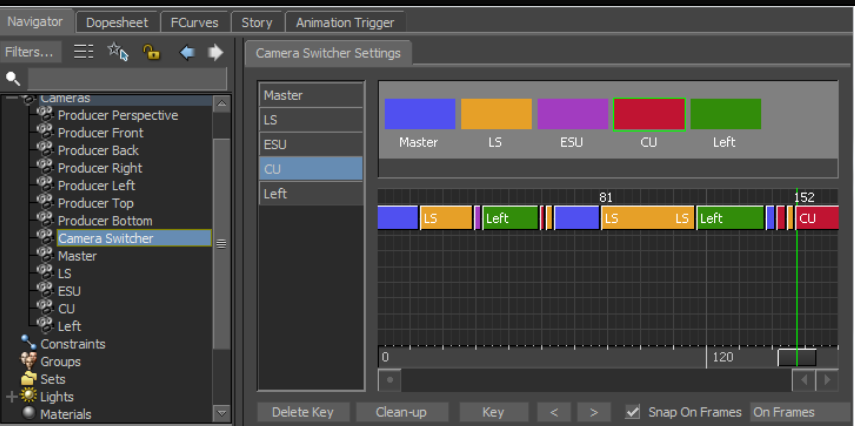Screen dimensions: 855x427
Task: Click the list view icon beside Filters
Action: pos(83,52)
